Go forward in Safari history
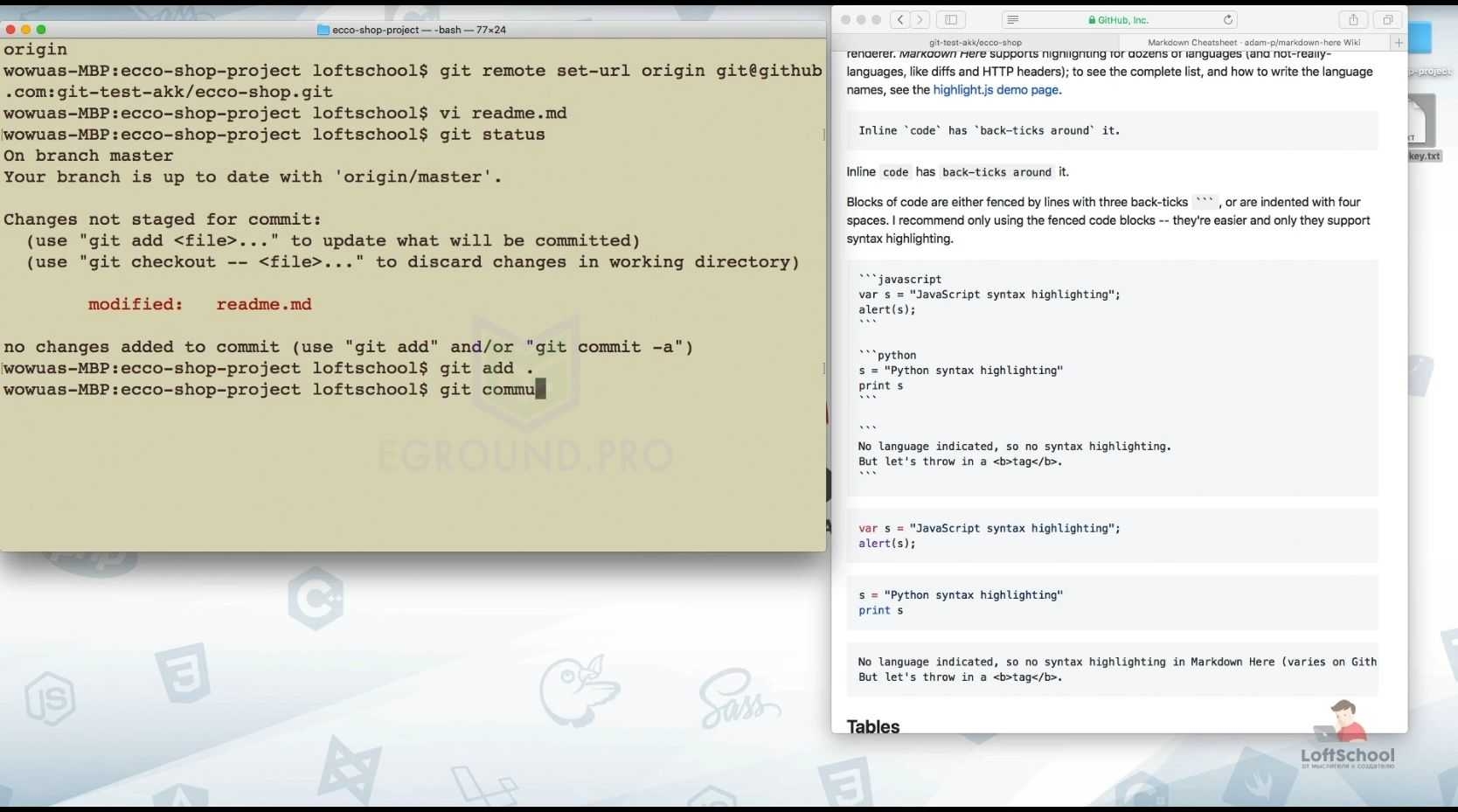This screenshot has width=1458, height=812. pyautogui.click(x=920, y=20)
